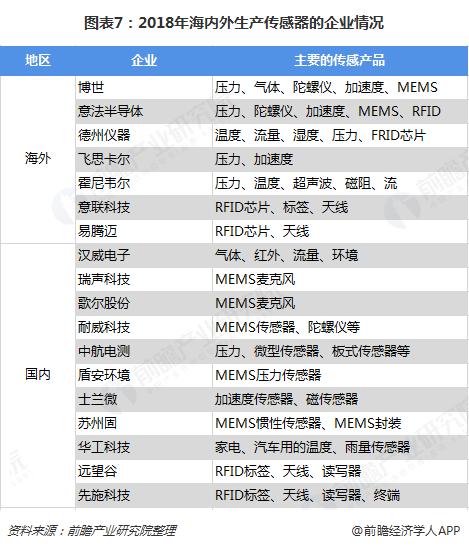Click the 资料来源 source note
The width and height of the screenshot is (469, 549).
click(92, 531)
